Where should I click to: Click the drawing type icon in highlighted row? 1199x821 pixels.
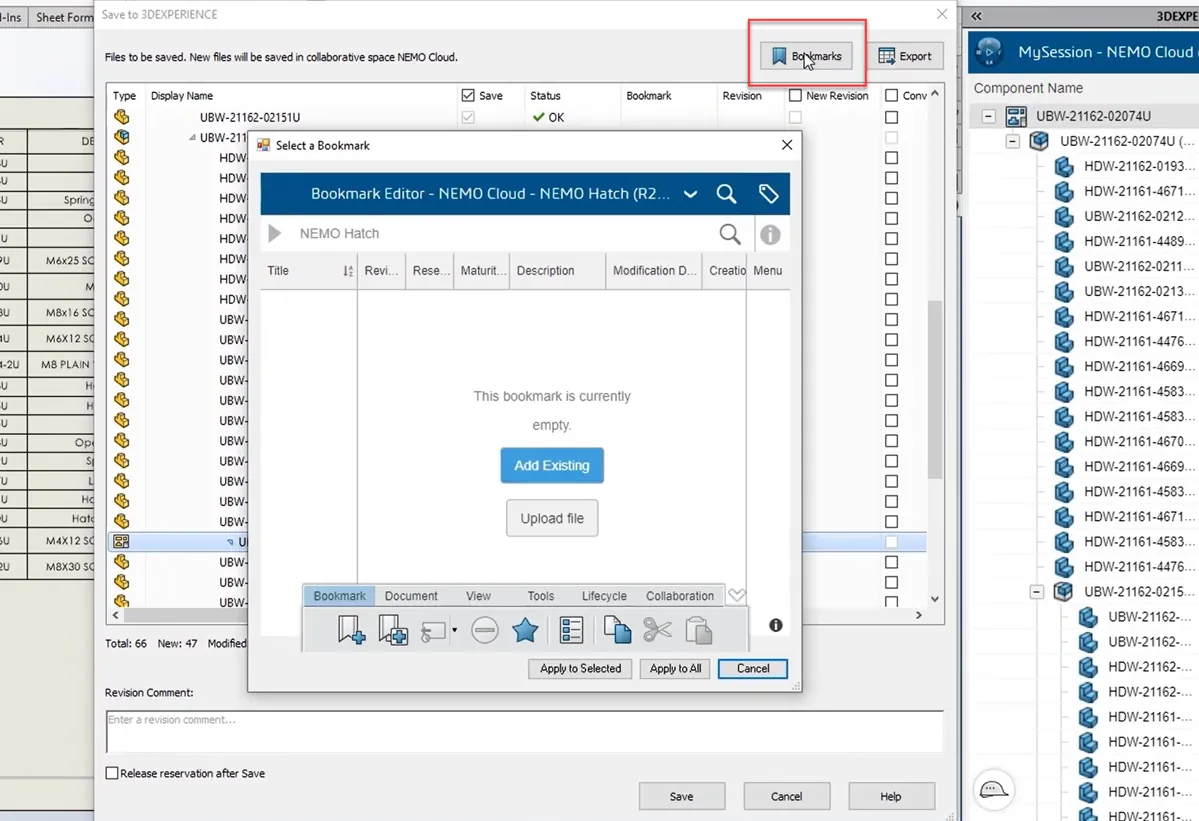point(122,541)
